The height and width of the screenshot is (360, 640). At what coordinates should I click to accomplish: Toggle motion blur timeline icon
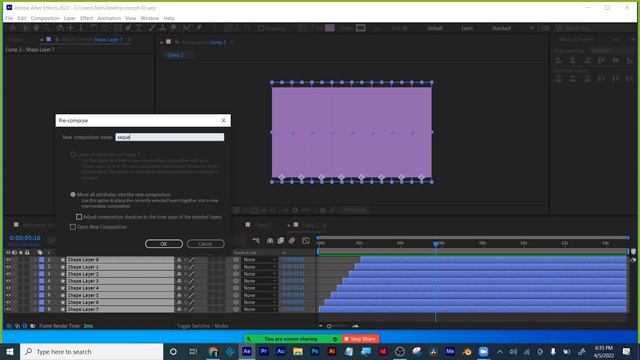point(292,241)
